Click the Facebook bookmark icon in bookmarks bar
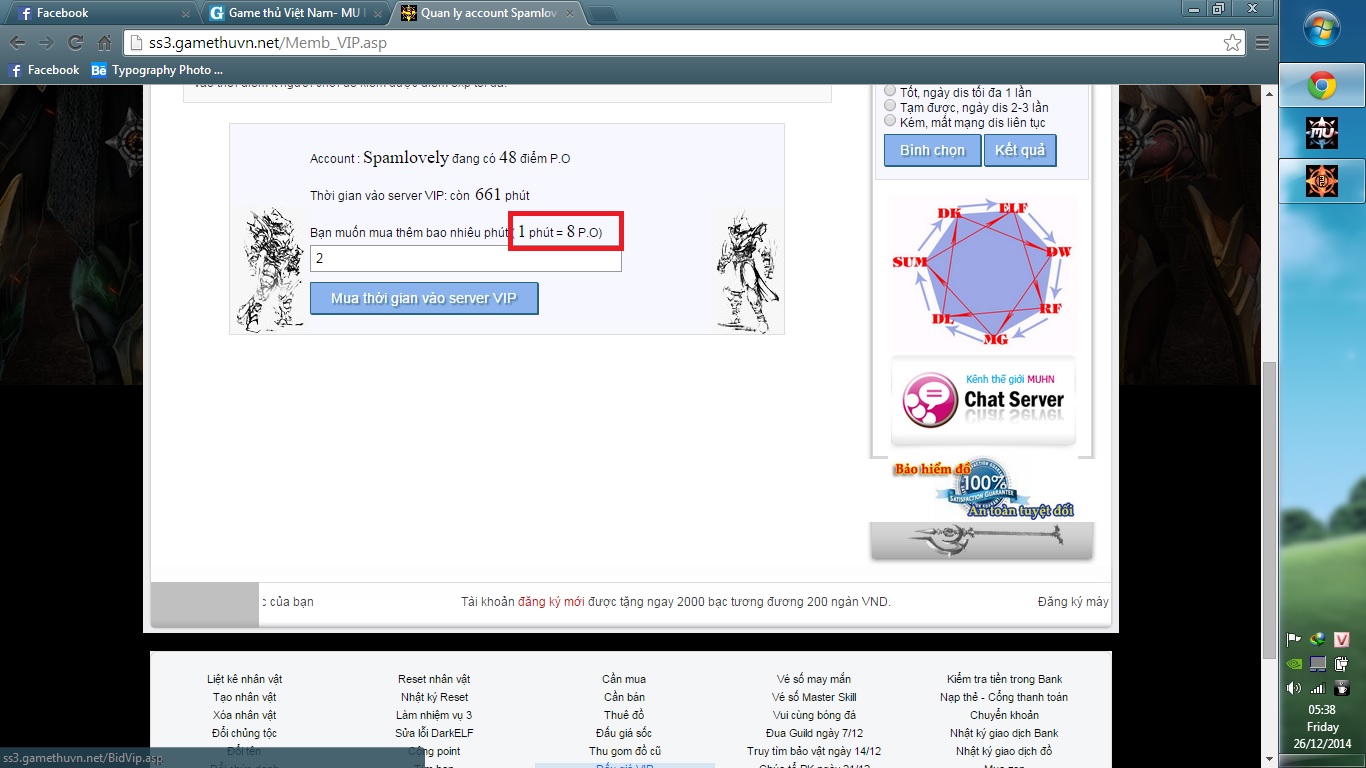This screenshot has height=768, width=1366. pyautogui.click(x=15, y=70)
